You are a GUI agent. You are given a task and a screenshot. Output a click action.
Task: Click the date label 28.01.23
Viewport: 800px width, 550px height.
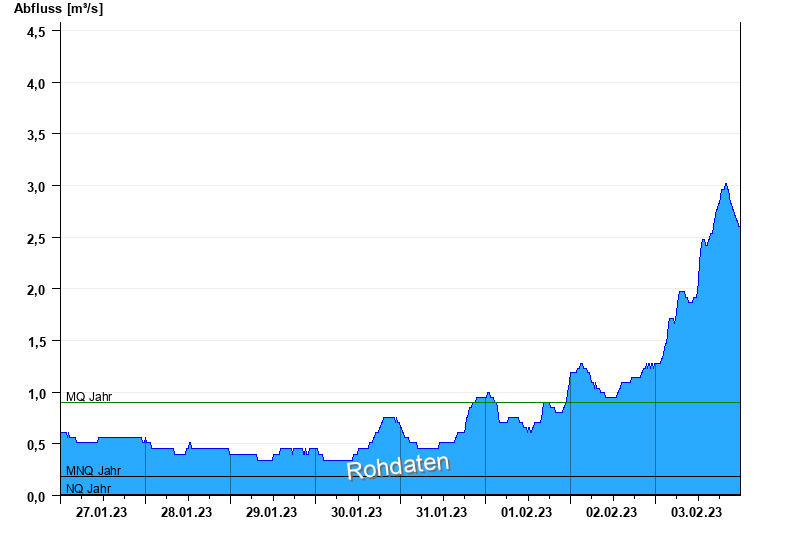pyautogui.click(x=186, y=512)
